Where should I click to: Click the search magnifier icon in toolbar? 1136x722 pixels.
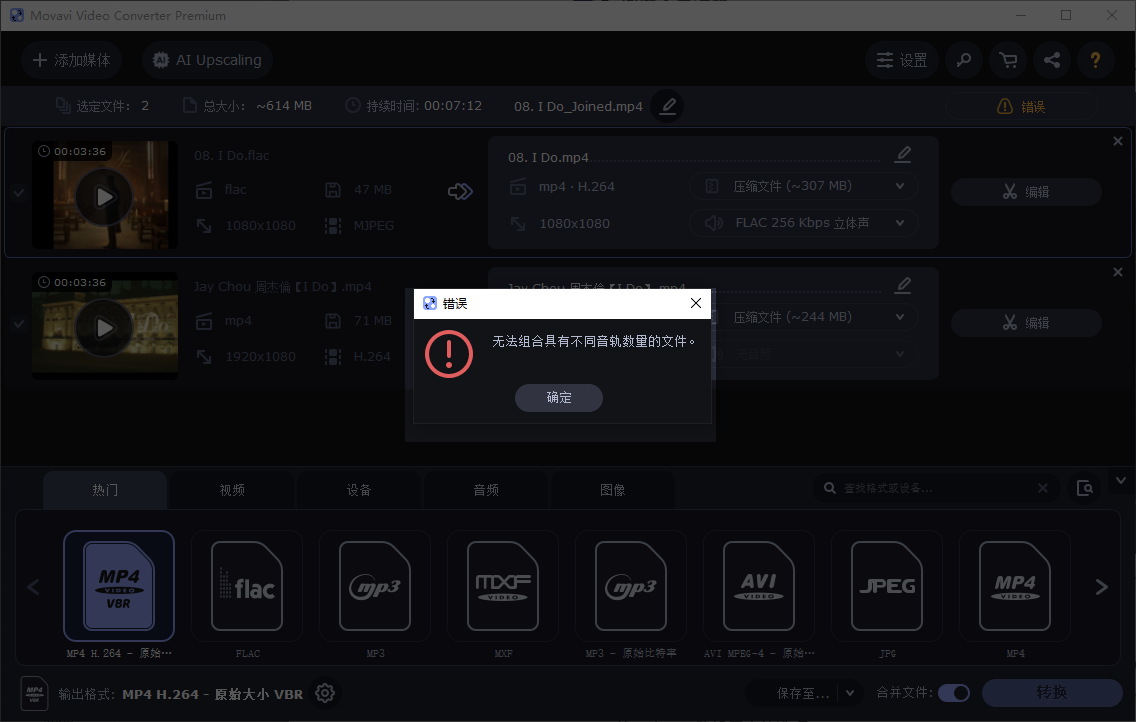(963, 60)
